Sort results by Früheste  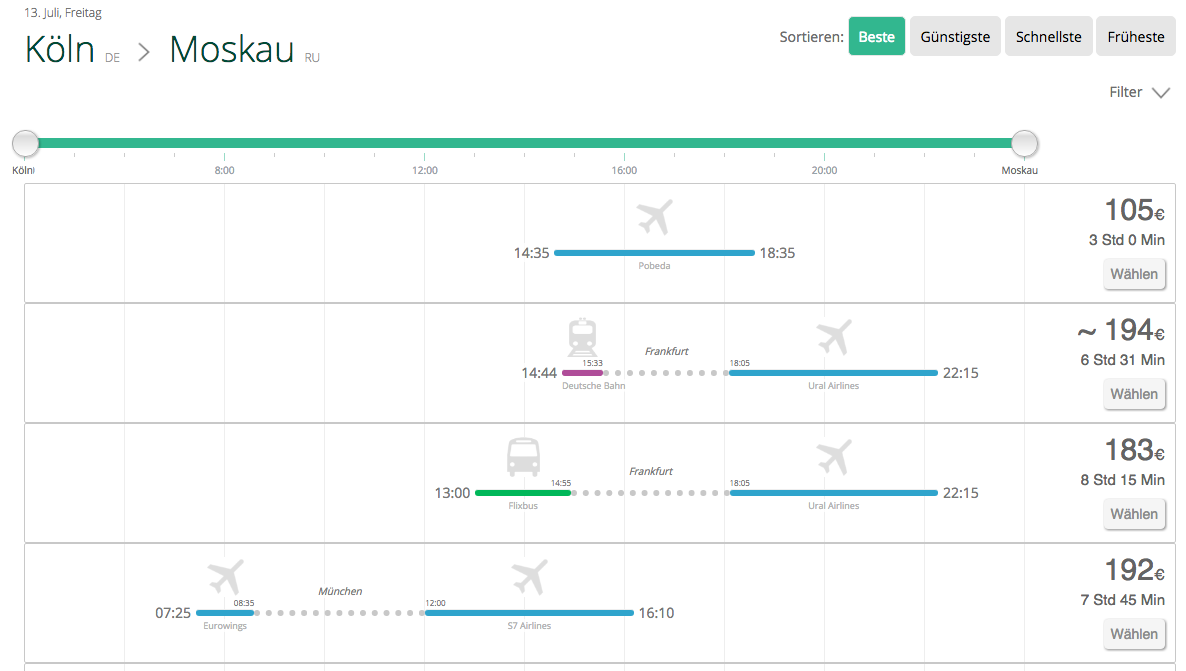pyautogui.click(x=1136, y=36)
